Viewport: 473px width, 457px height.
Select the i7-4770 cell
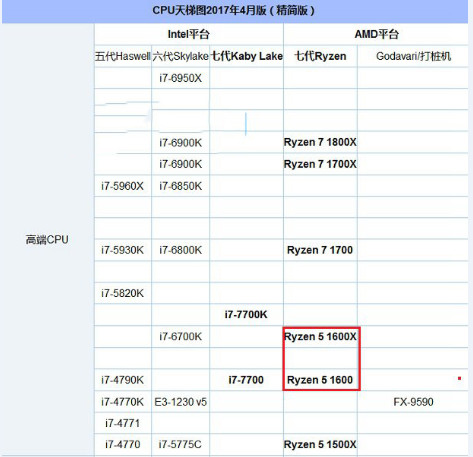coord(122,444)
